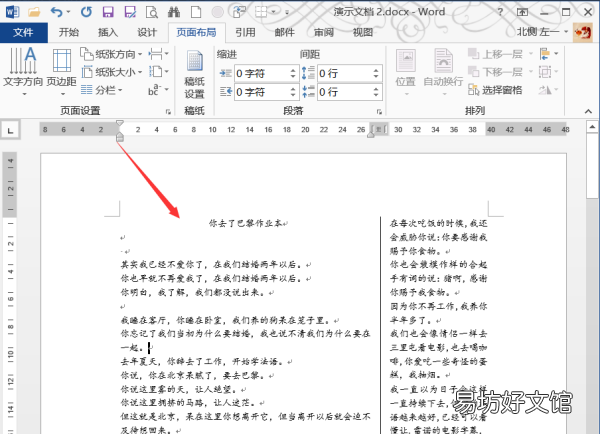Screen dimensions: 600x434
Task: Click the 稿纸设置 button
Action: click(x=194, y=75)
